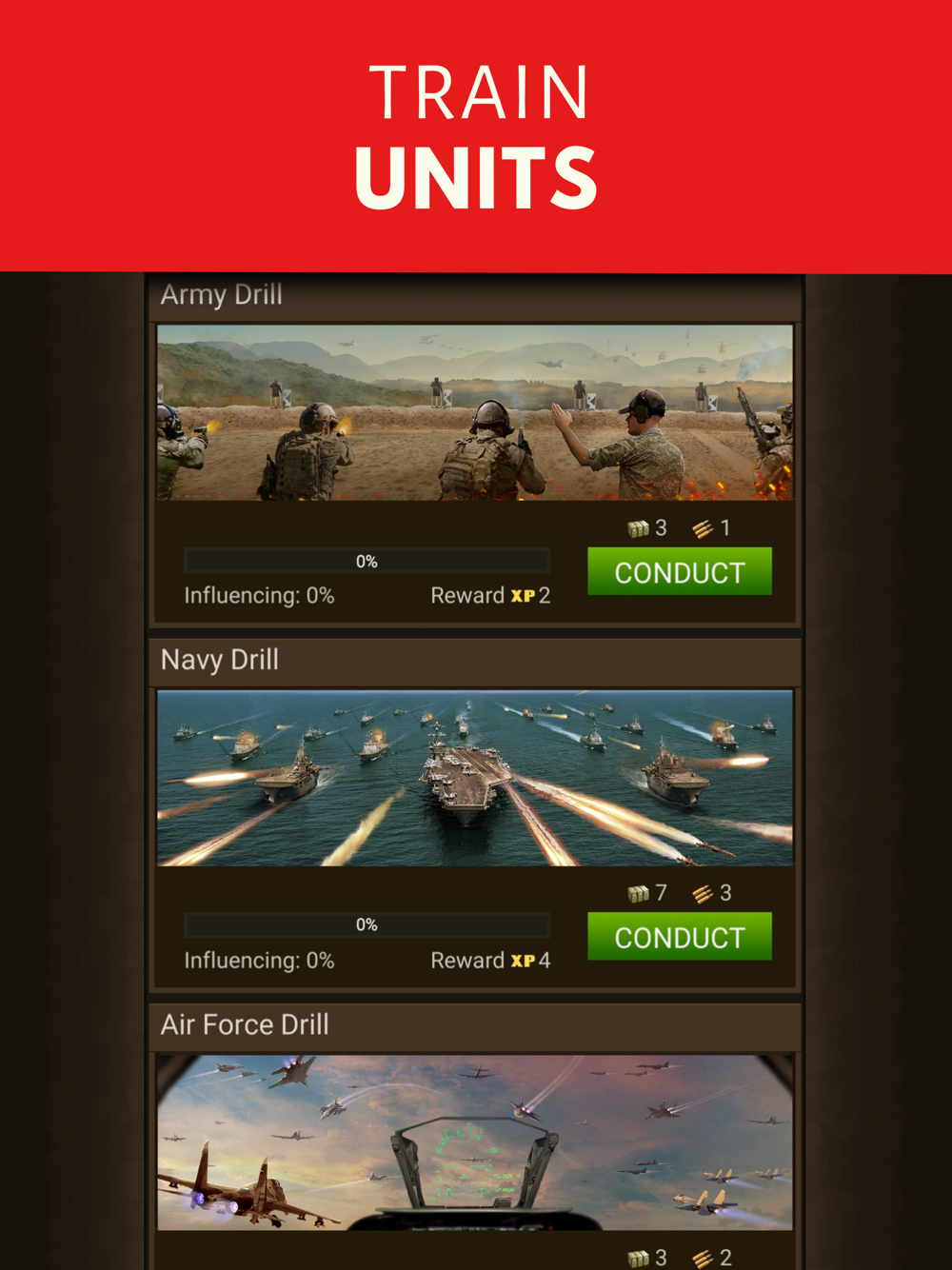The image size is (952, 1270).
Task: Tap the XP icon in Army Drill reward
Action: coord(523,596)
